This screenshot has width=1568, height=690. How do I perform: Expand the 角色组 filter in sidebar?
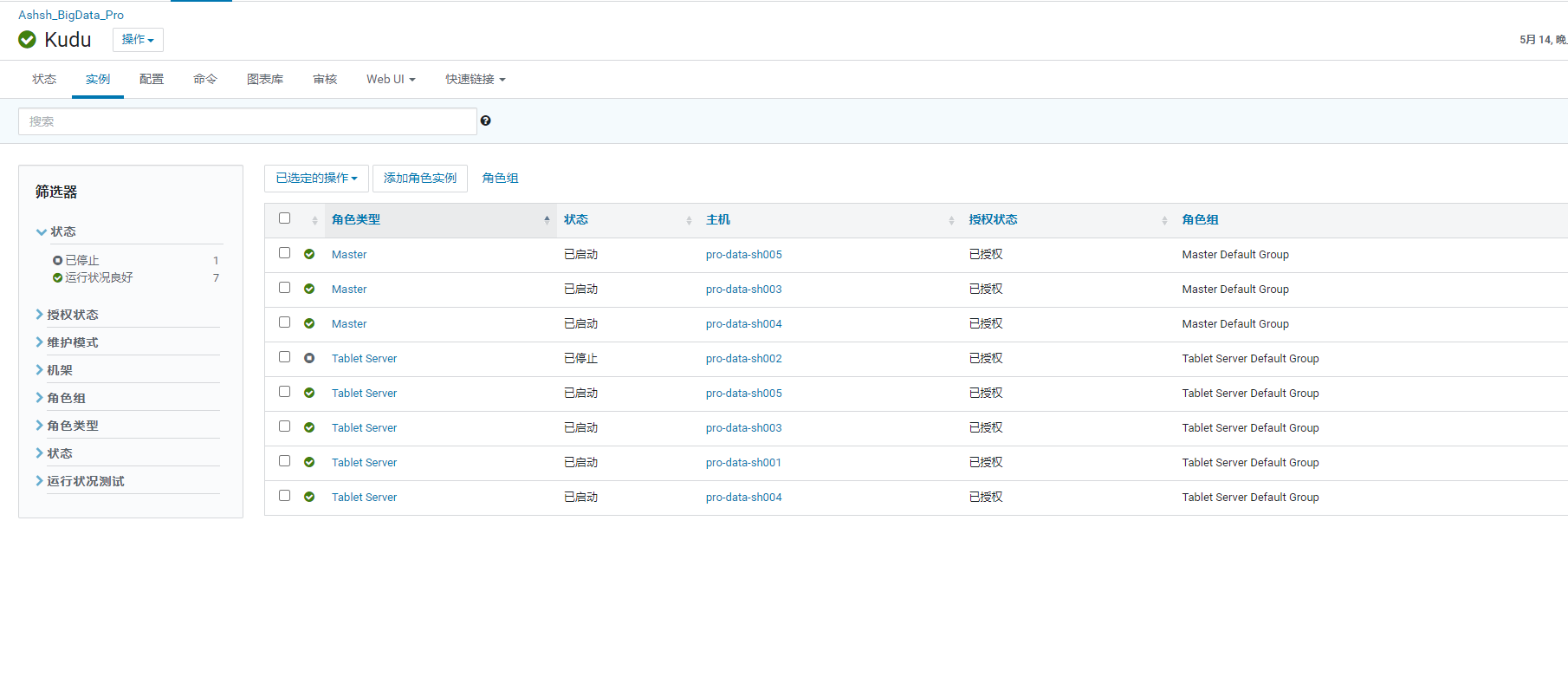coord(61,398)
